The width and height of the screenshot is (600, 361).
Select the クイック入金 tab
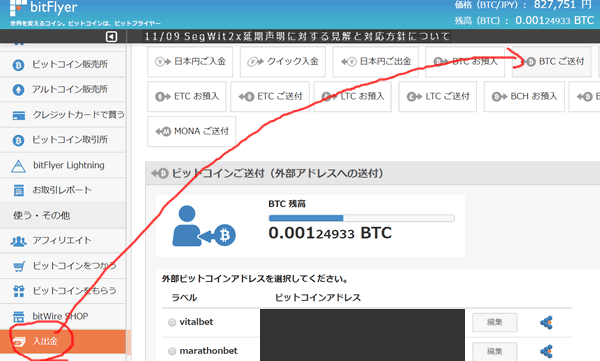click(x=283, y=62)
